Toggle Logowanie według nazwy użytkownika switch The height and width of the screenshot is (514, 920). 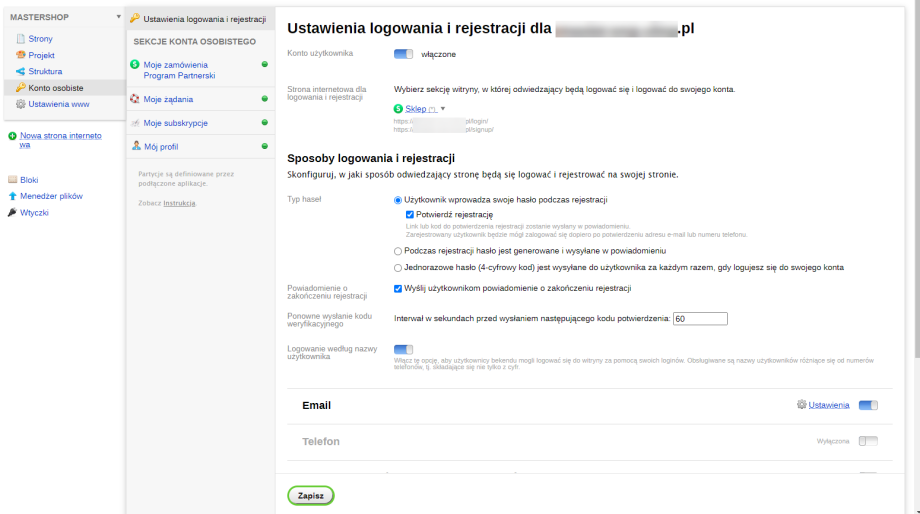point(403,350)
